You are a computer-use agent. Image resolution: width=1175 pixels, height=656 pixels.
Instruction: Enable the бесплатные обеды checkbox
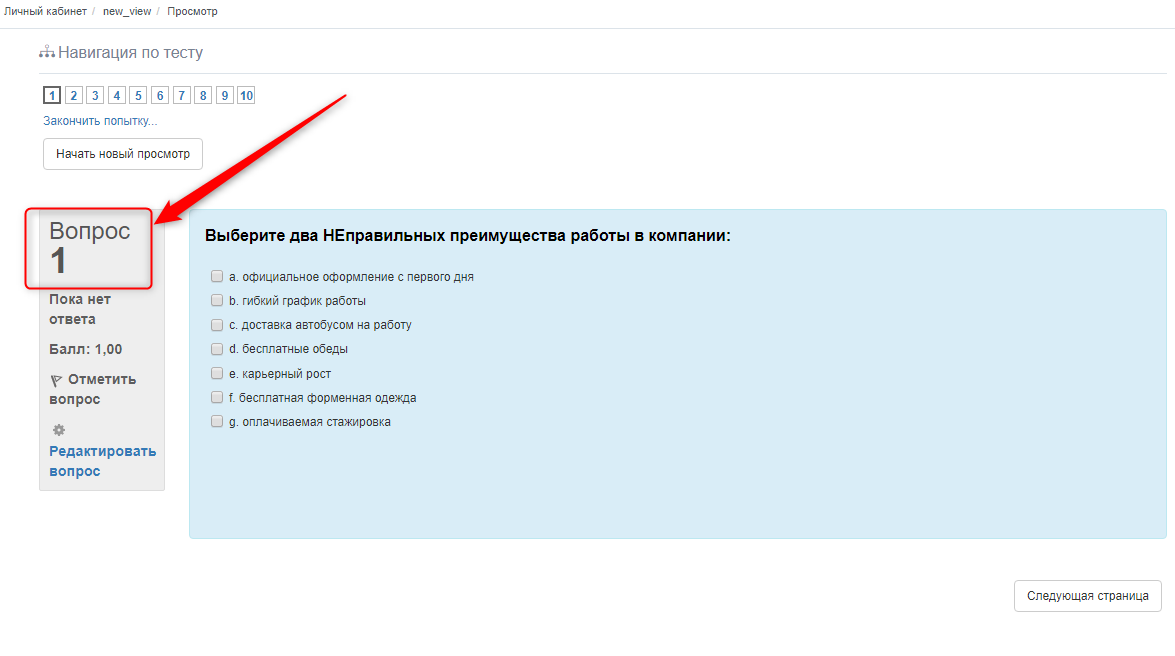[217, 349]
